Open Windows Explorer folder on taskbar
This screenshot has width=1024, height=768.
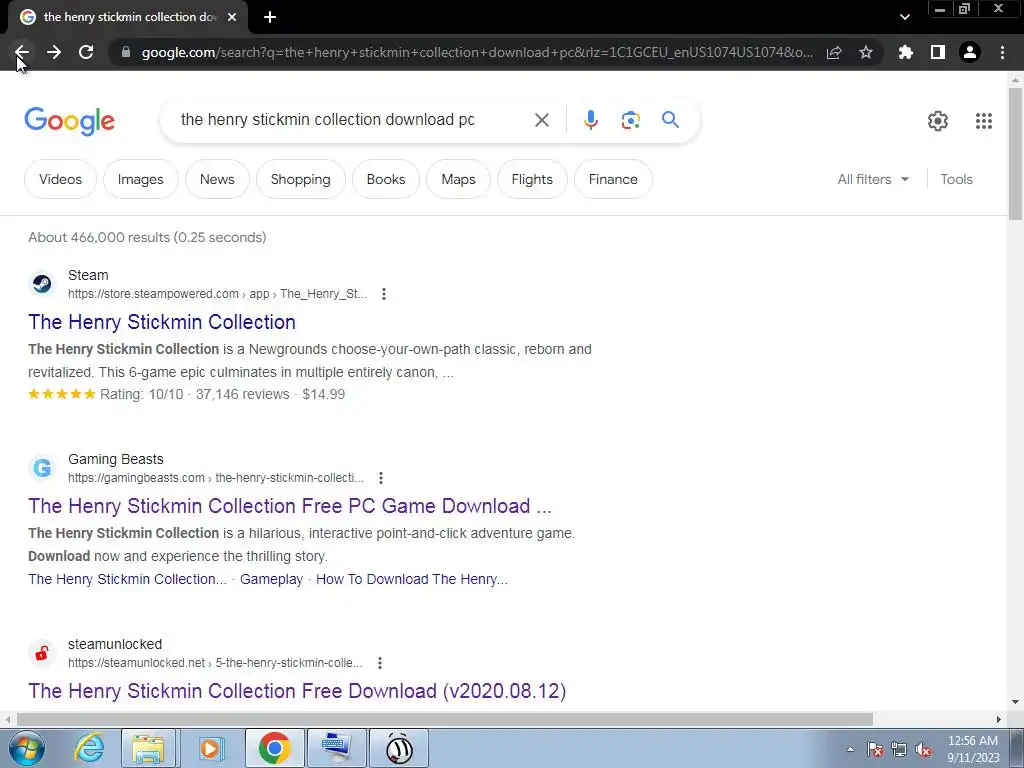click(x=148, y=748)
